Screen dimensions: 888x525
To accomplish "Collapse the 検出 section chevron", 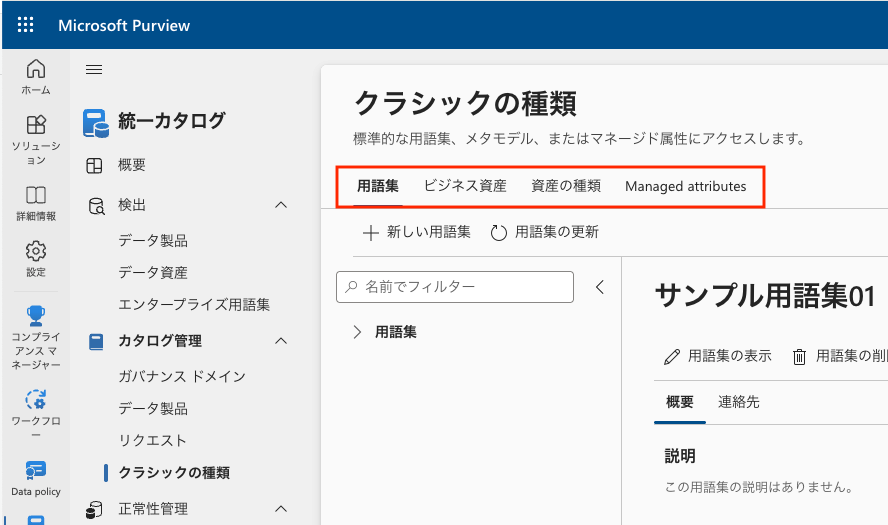I will click(281, 205).
